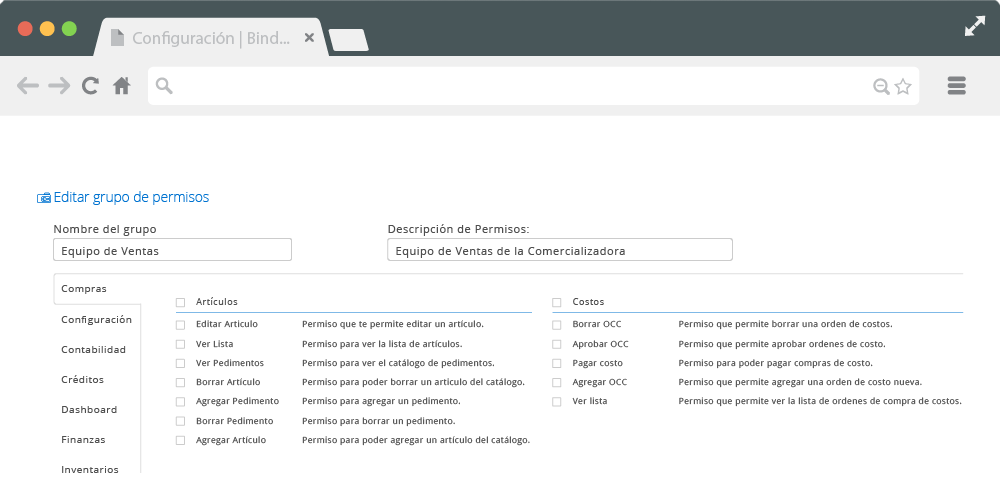Enable the Ver lista costs checkbox
This screenshot has width=1000, height=500.
pos(557,402)
